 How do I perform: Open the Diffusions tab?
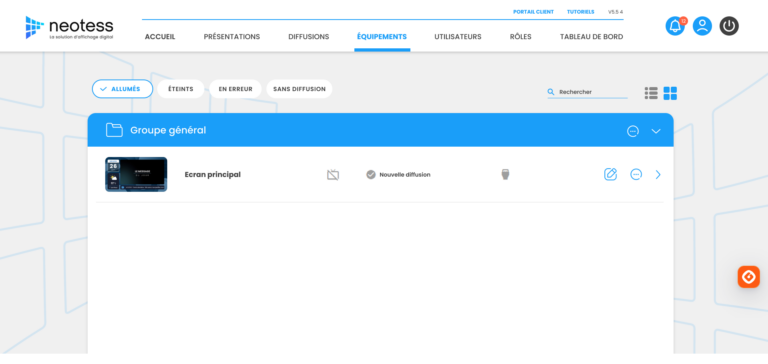coord(309,37)
